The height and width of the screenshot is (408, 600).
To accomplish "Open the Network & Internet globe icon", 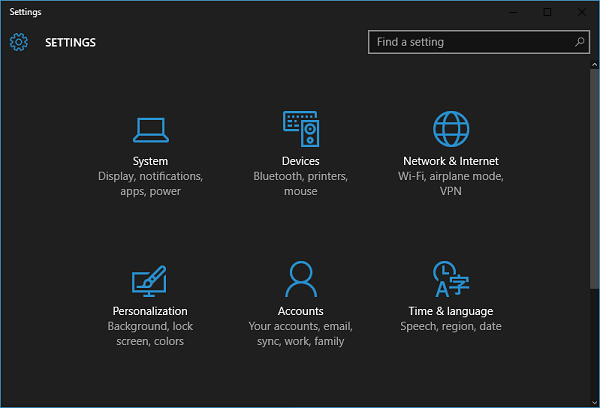I will coord(450,129).
